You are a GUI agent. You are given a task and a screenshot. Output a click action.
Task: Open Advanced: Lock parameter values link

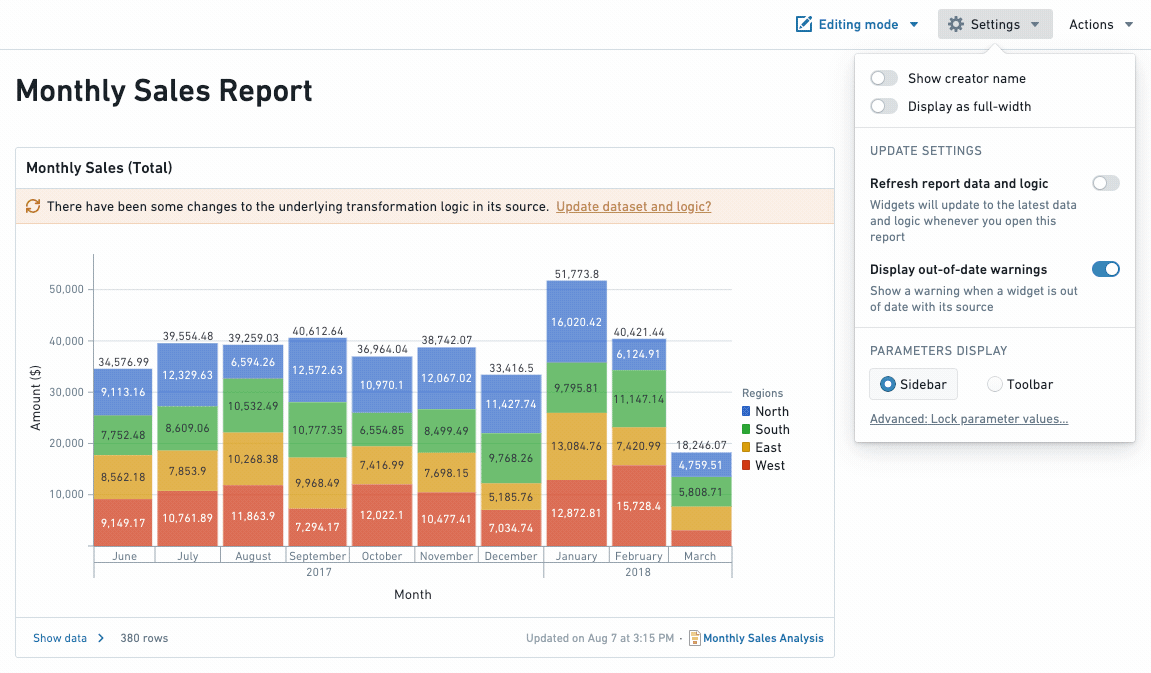pos(969,419)
